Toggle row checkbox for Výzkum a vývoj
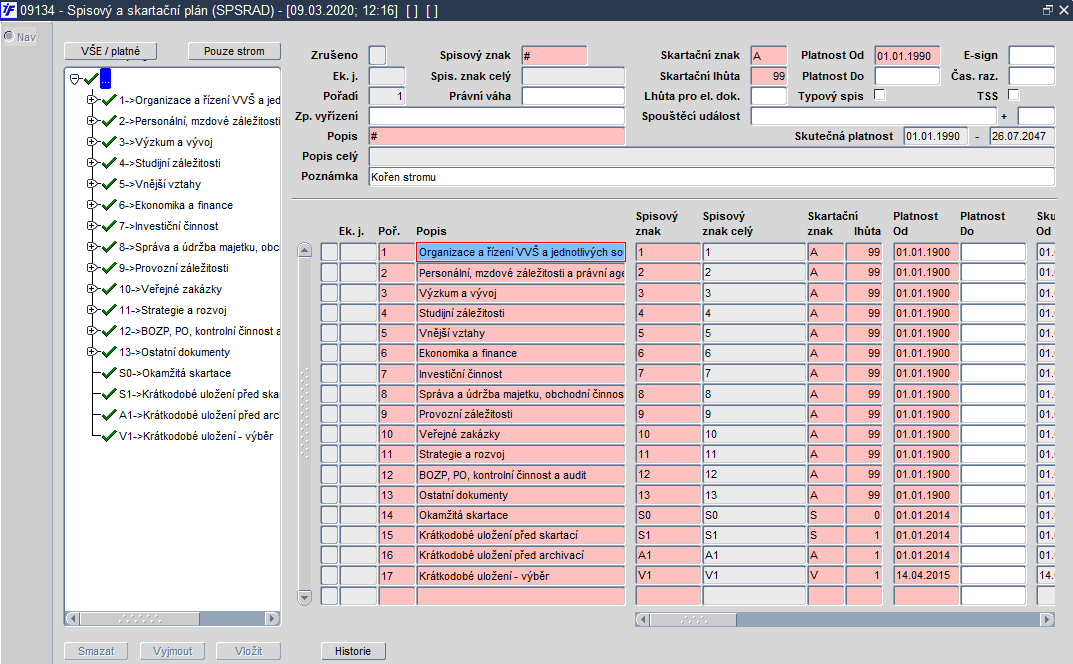Viewport: 1073px width, 664px height. pos(330,293)
